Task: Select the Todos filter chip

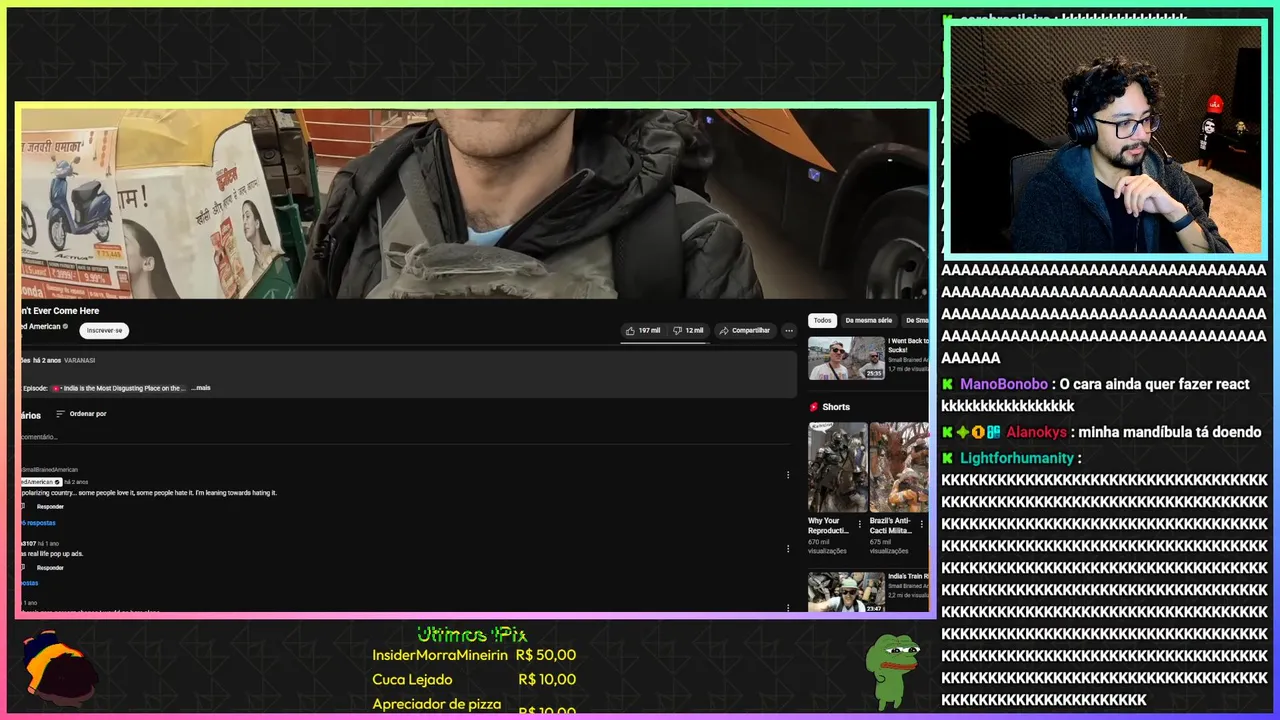Action: pyautogui.click(x=822, y=320)
